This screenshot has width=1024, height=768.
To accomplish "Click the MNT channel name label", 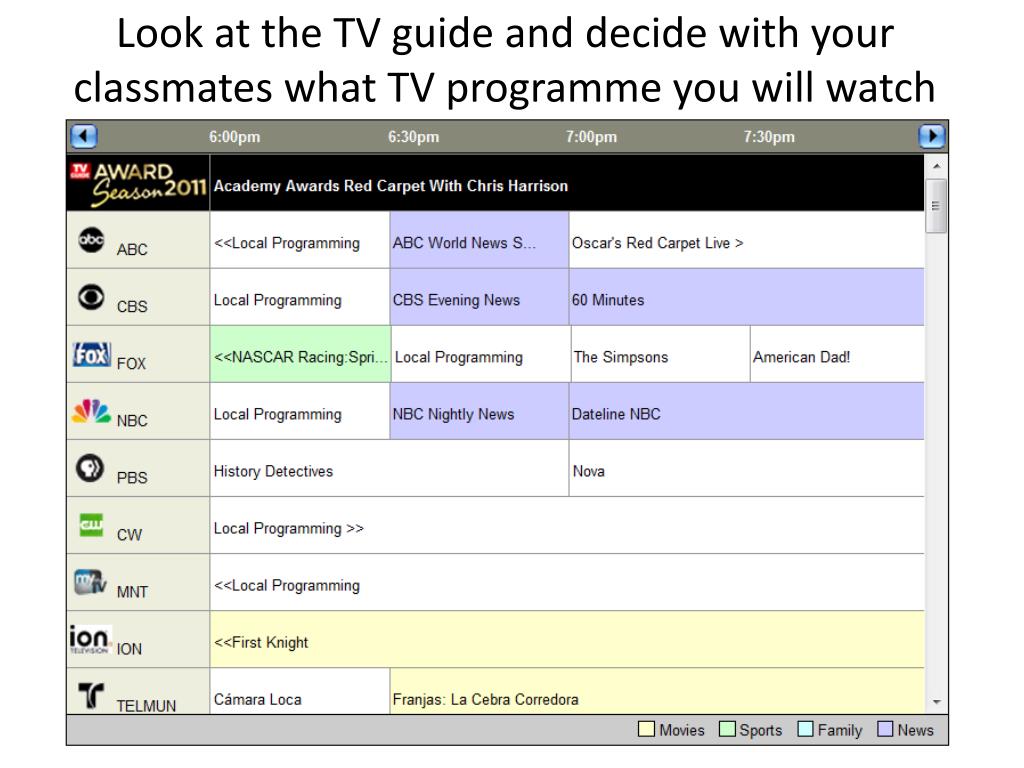I will 132,592.
